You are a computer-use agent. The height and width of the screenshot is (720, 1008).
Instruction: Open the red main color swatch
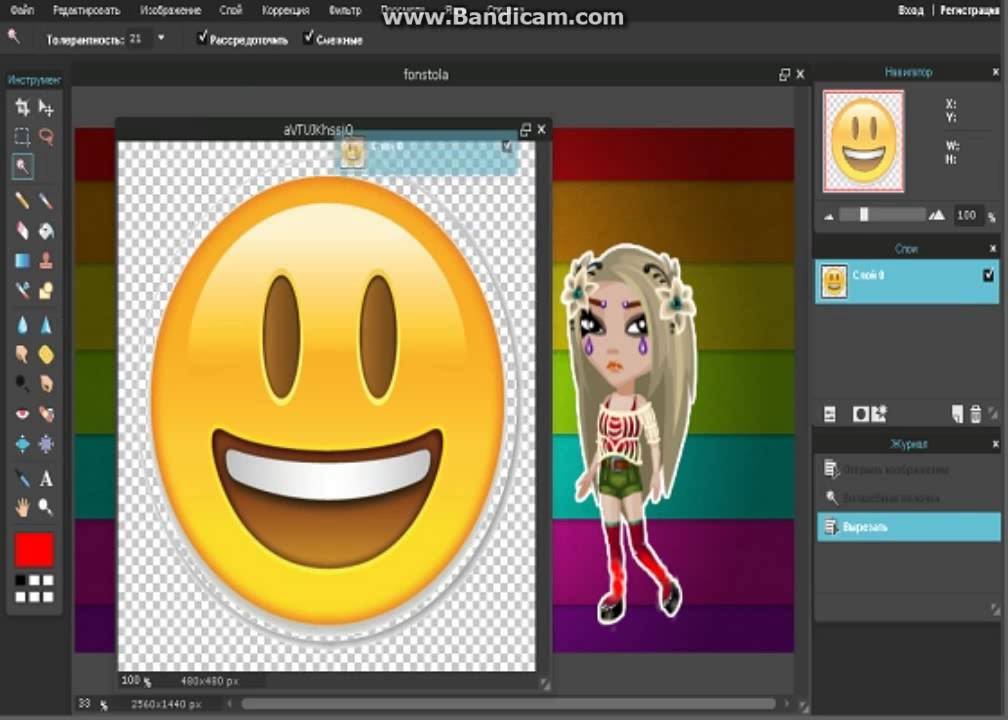pyautogui.click(x=34, y=550)
